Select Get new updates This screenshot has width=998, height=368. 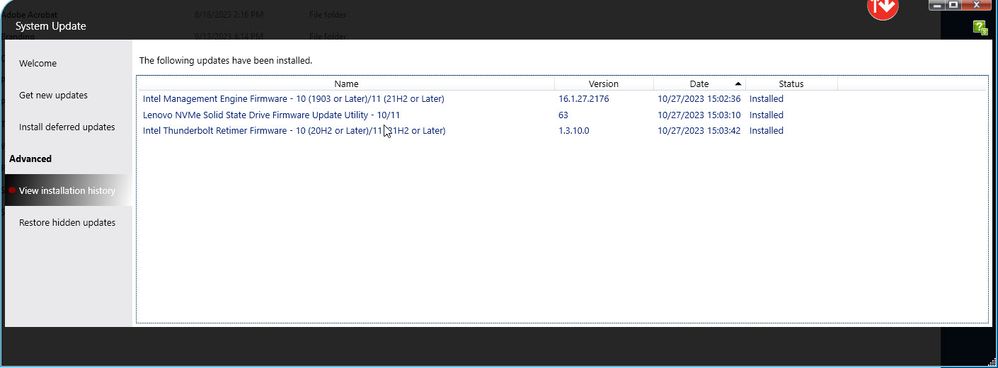[53, 96]
